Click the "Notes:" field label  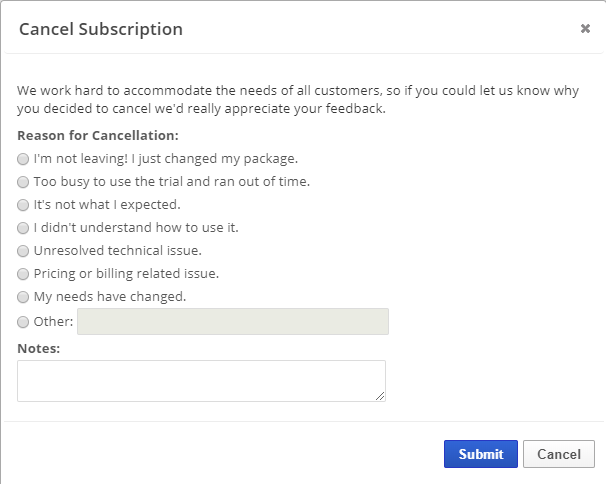[39, 348]
